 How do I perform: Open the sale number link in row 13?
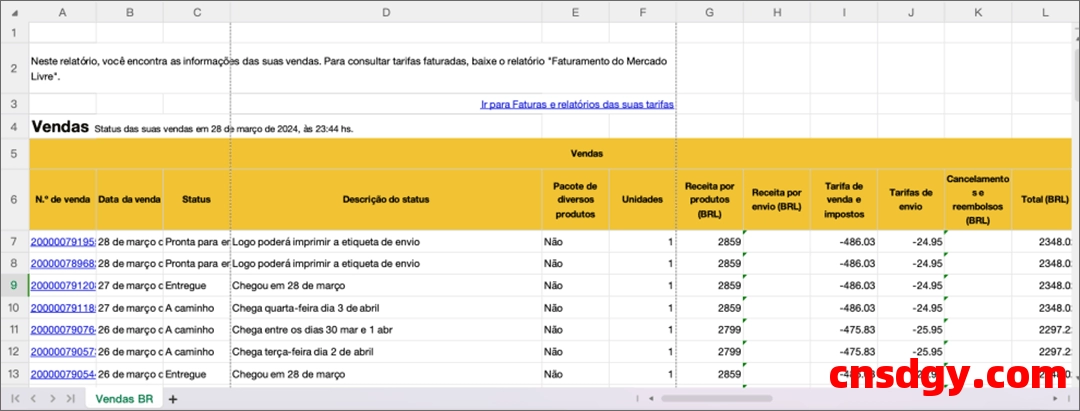[62, 374]
